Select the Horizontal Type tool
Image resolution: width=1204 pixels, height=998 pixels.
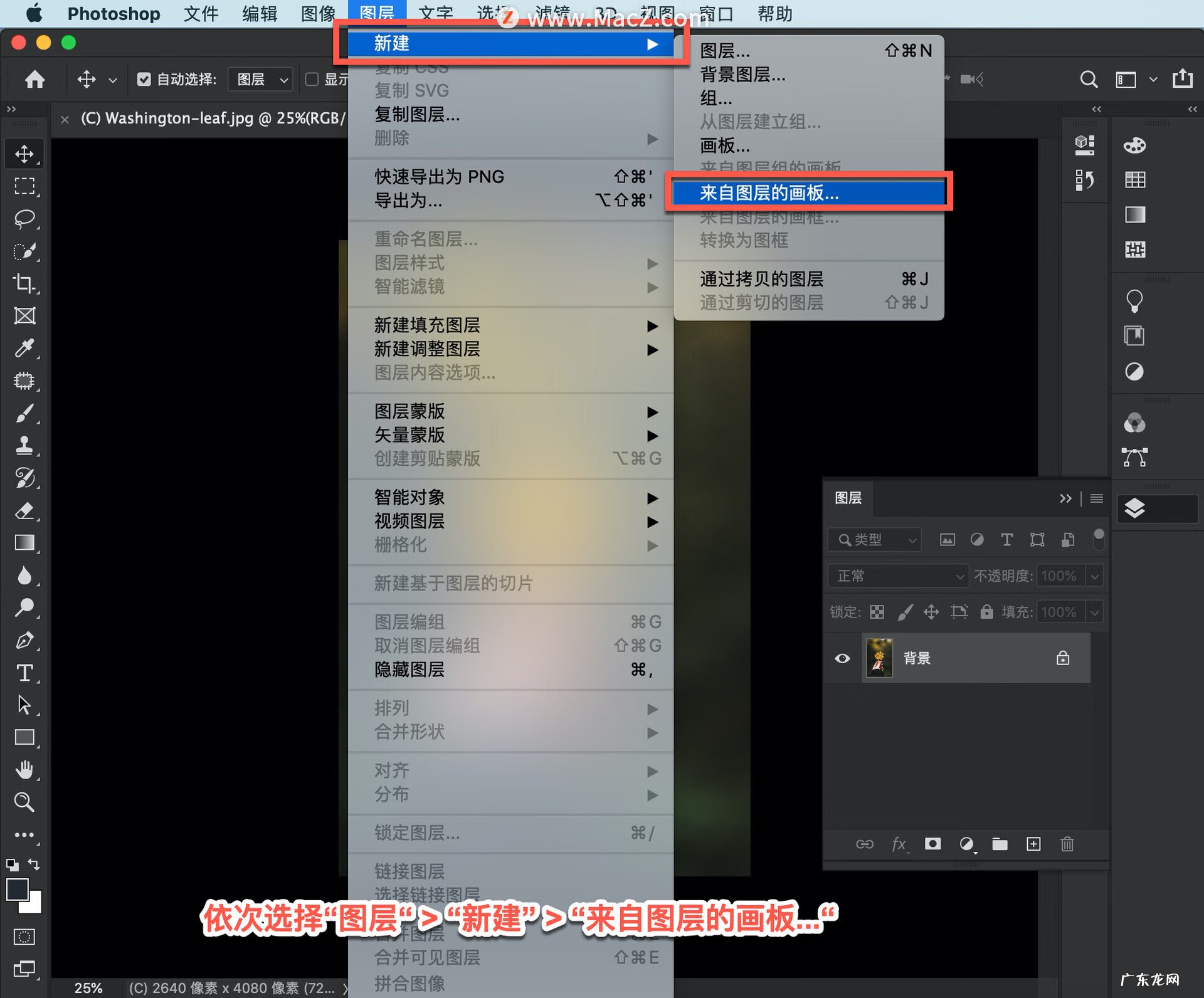24,674
